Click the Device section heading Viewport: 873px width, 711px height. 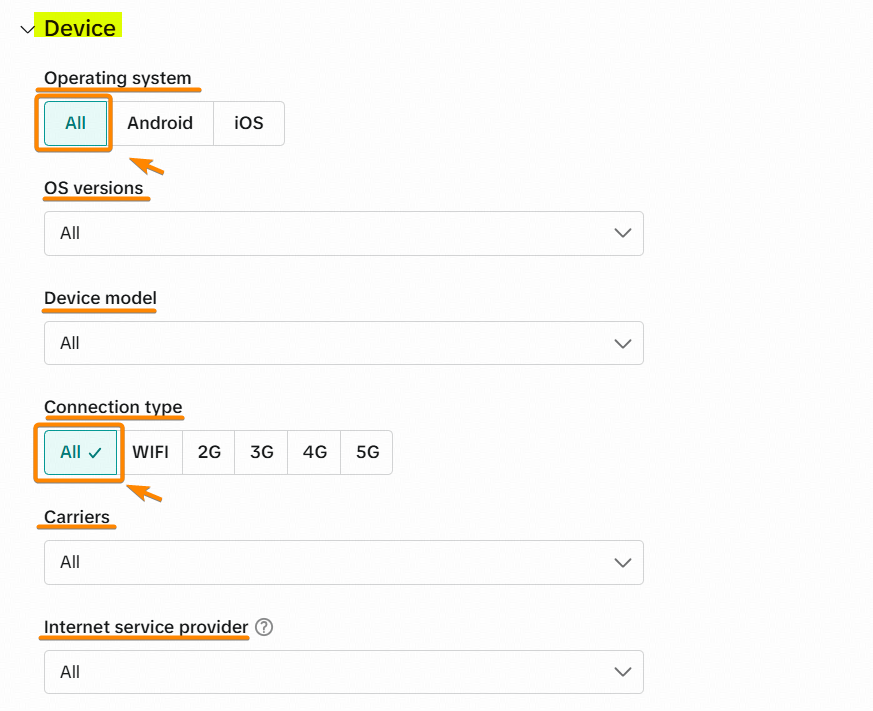80,28
